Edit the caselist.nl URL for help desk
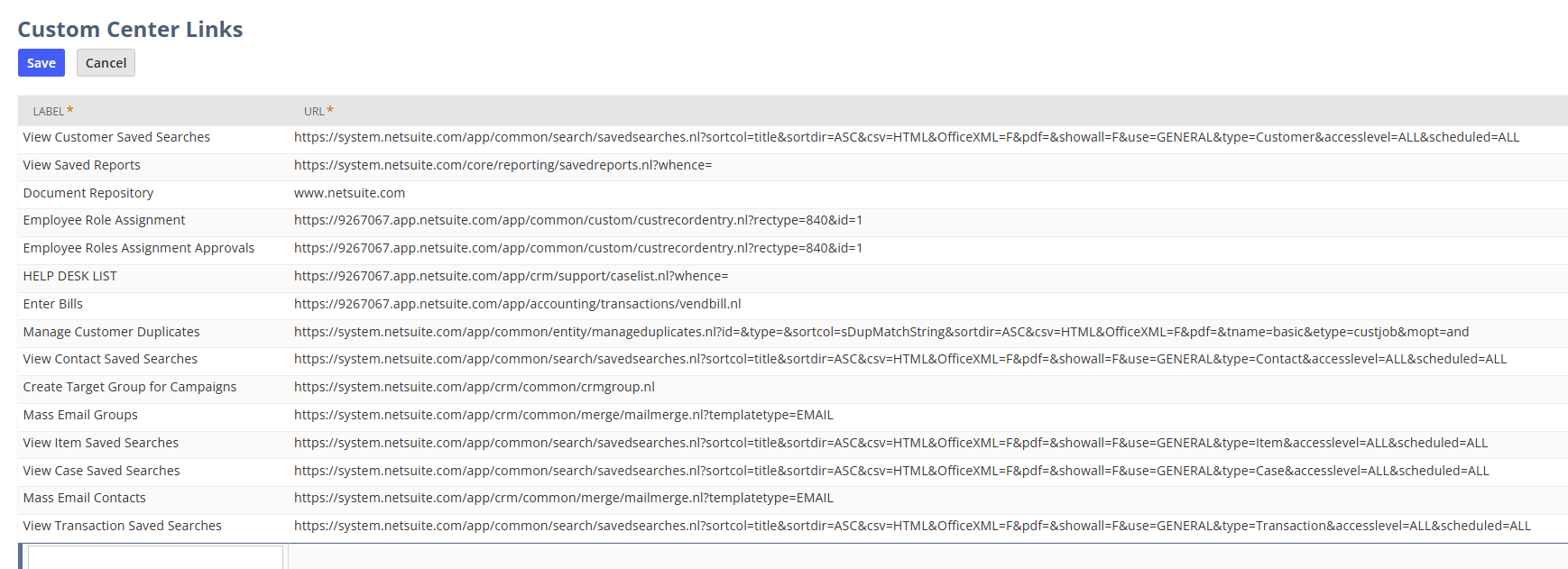This screenshot has height=569, width=1568. point(511,277)
